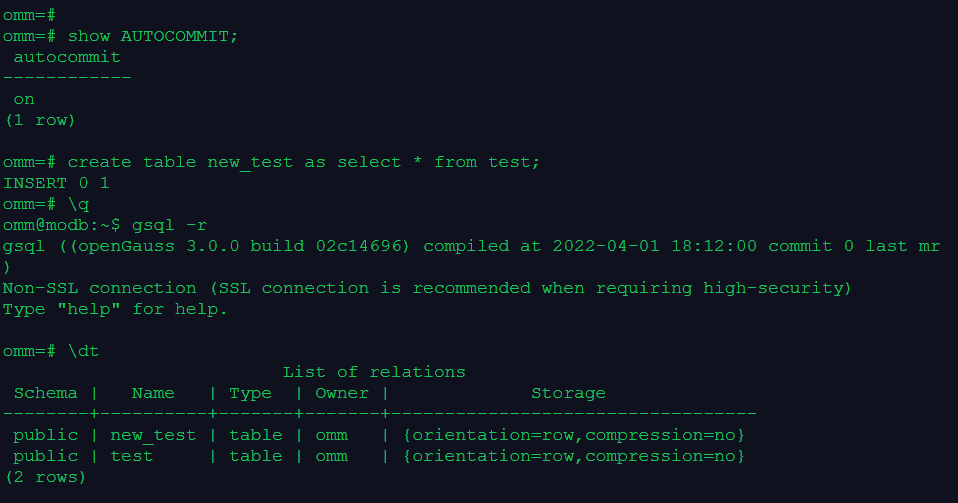Click the 'test' table name in relations list

coord(131,456)
